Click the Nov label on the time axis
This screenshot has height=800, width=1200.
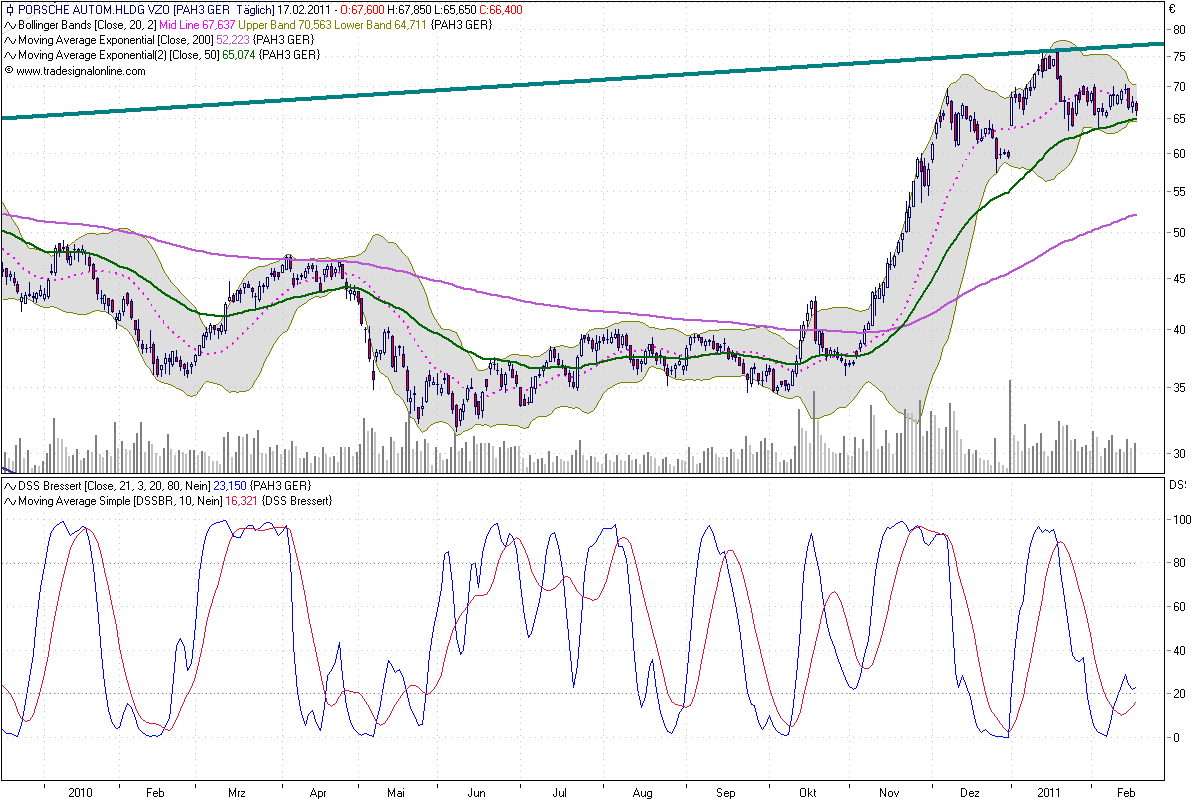pos(888,792)
